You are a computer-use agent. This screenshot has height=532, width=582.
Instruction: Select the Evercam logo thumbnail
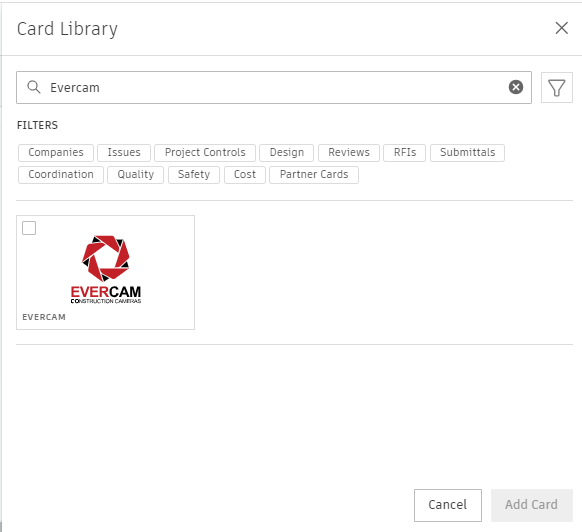coord(106,269)
